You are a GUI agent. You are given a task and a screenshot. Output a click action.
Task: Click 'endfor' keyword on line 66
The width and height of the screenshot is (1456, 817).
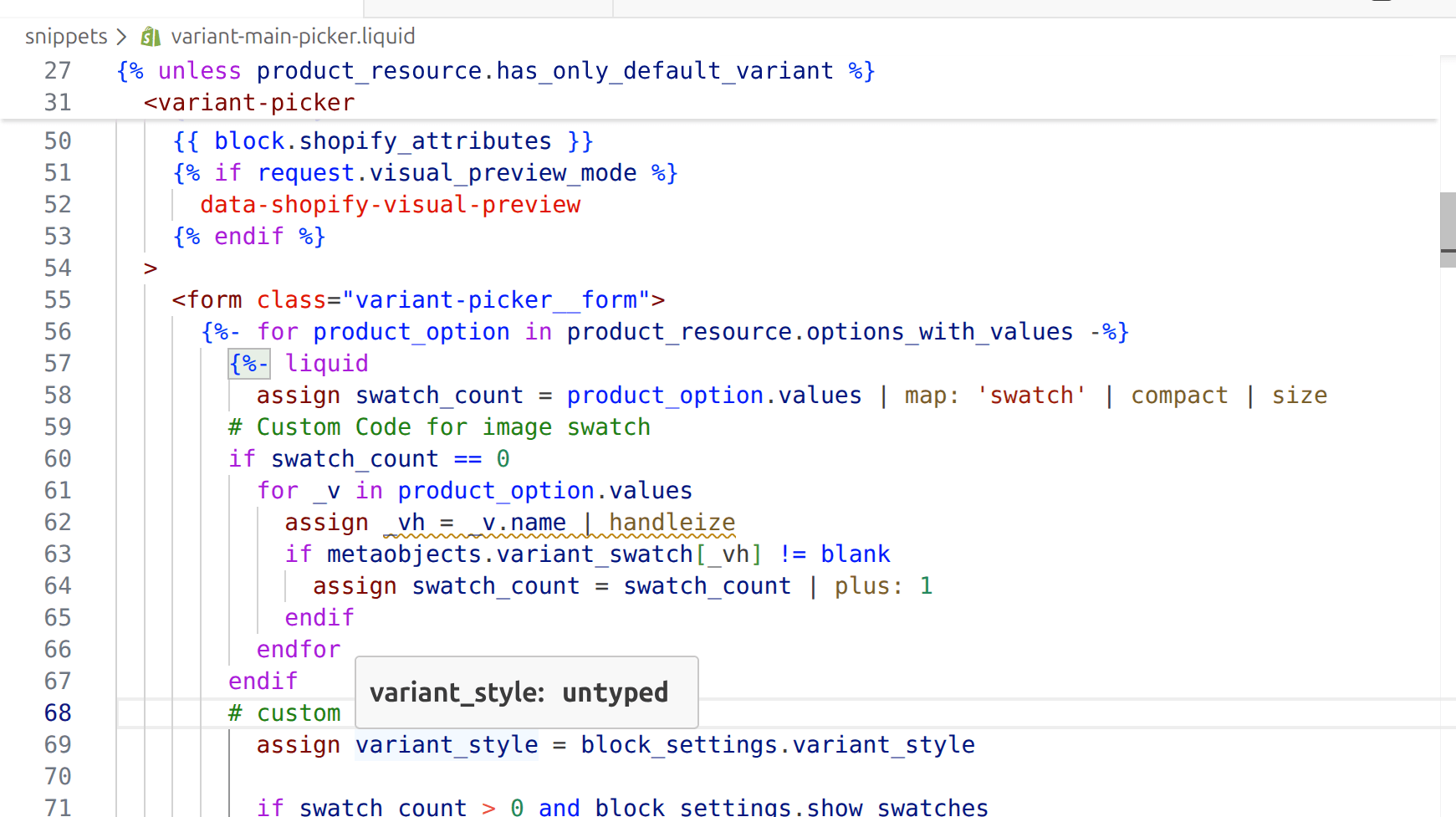299,650
